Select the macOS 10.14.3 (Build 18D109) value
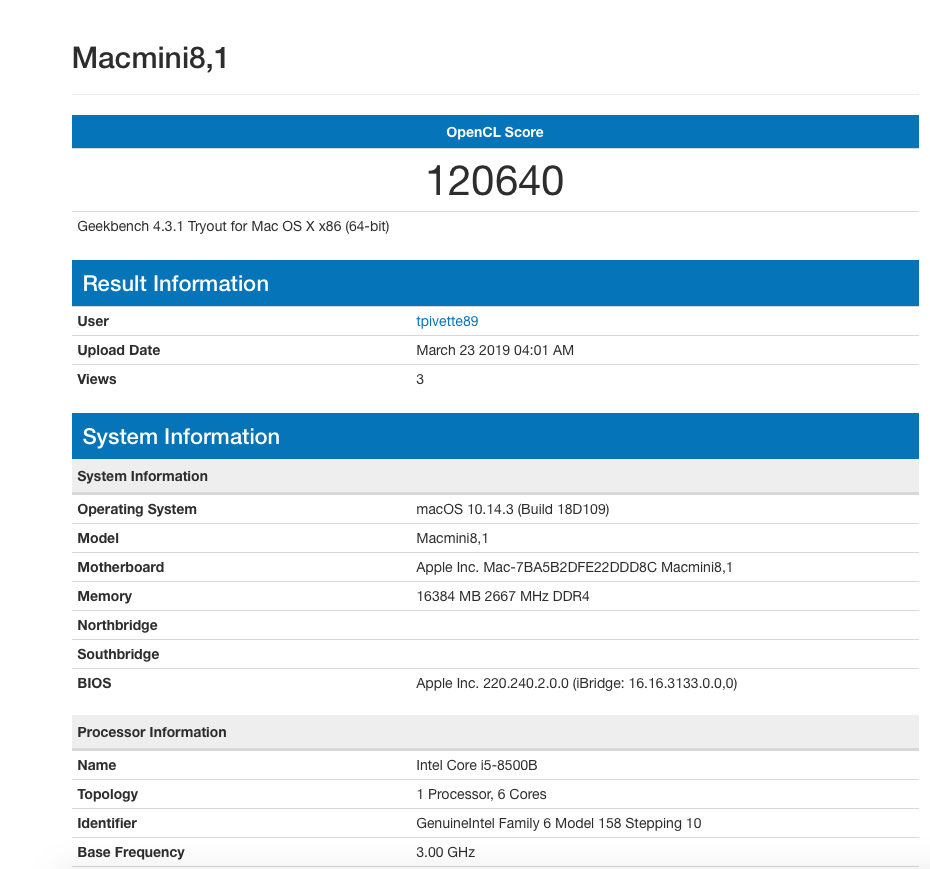This screenshot has width=930, height=869. 512,509
